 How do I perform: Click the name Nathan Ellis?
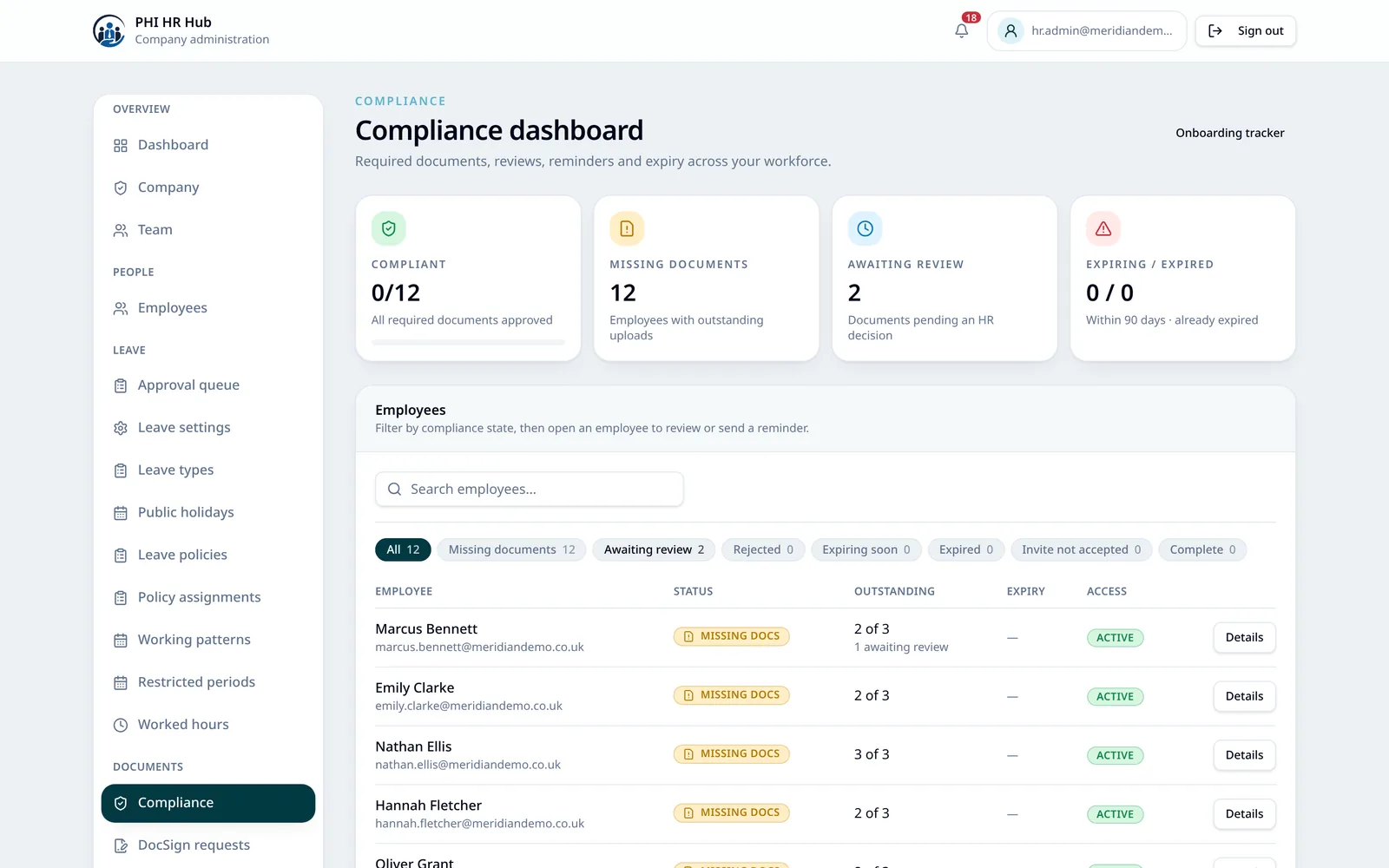(413, 747)
